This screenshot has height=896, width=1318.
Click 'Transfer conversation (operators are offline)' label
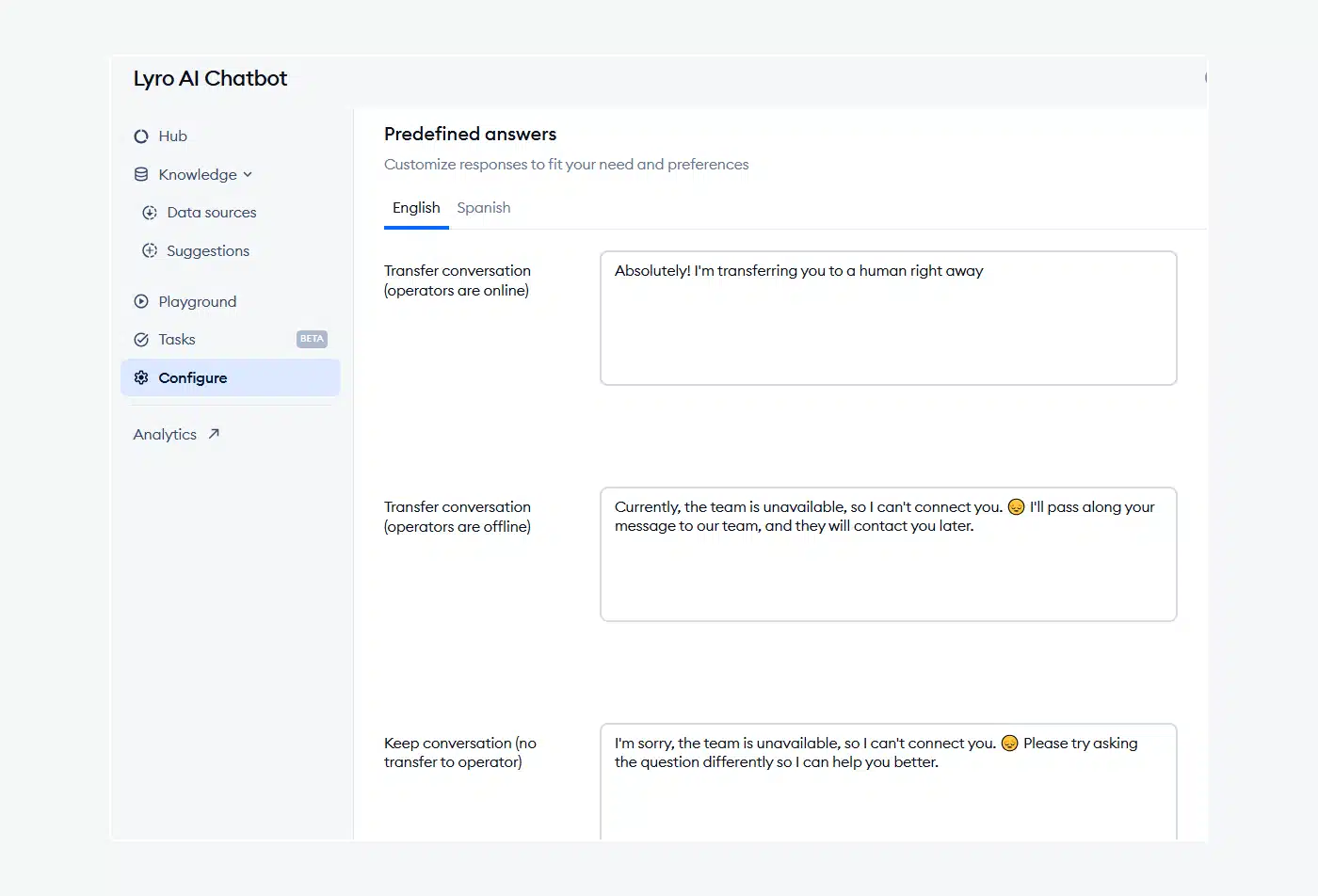(458, 517)
